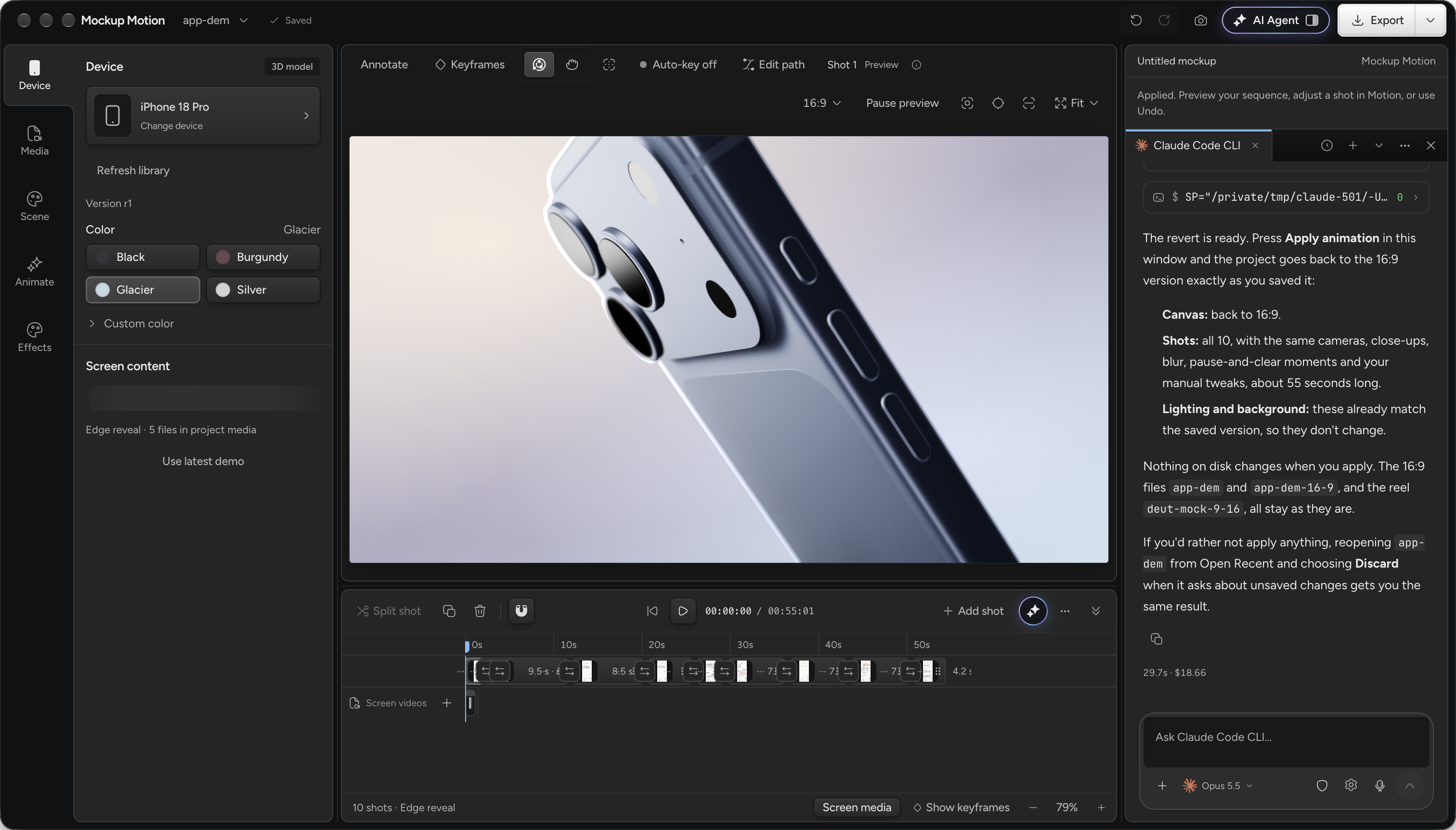1456x830 pixels.
Task: Toggle the Screen media button
Action: (x=856, y=808)
